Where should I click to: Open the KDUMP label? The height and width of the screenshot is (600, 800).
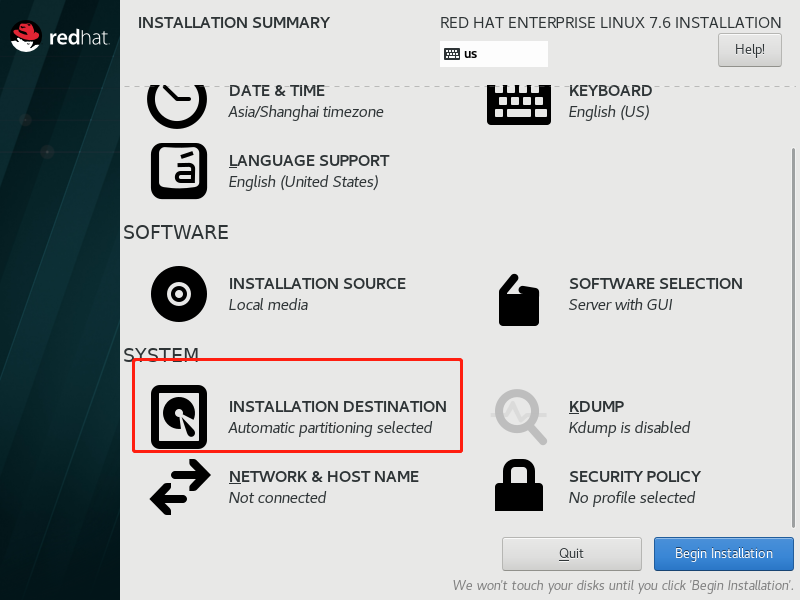596,407
